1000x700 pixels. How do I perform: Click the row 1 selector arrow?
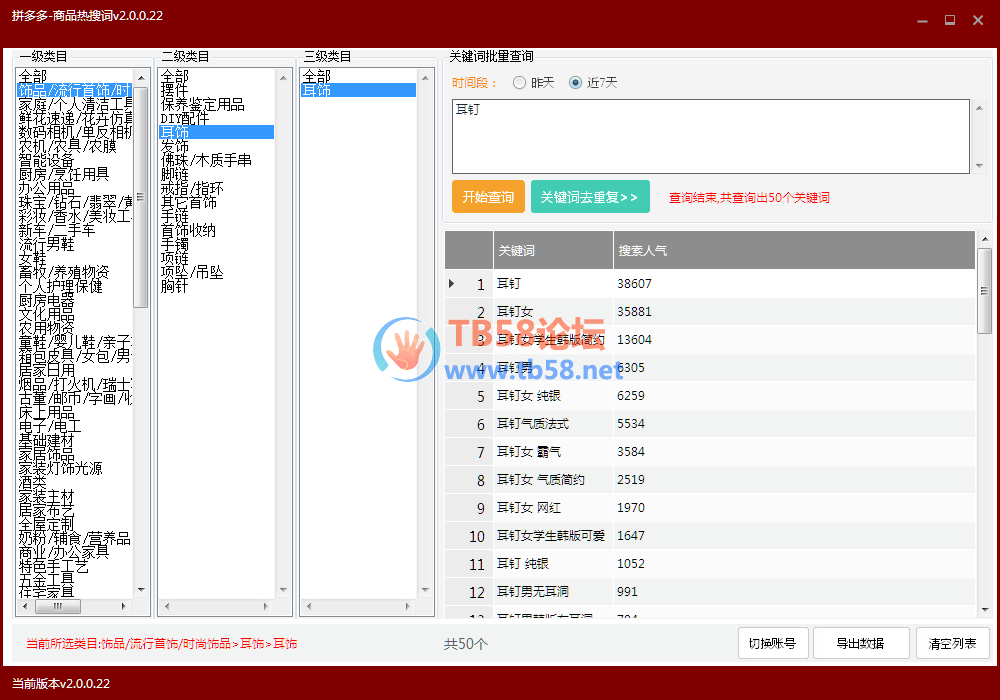[x=452, y=284]
